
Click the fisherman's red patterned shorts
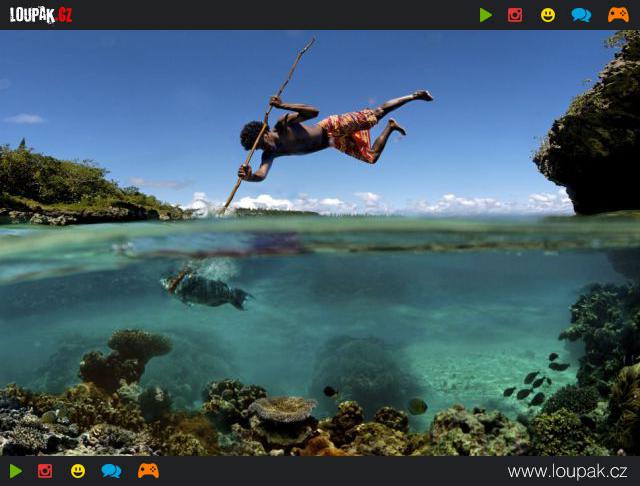(x=350, y=134)
